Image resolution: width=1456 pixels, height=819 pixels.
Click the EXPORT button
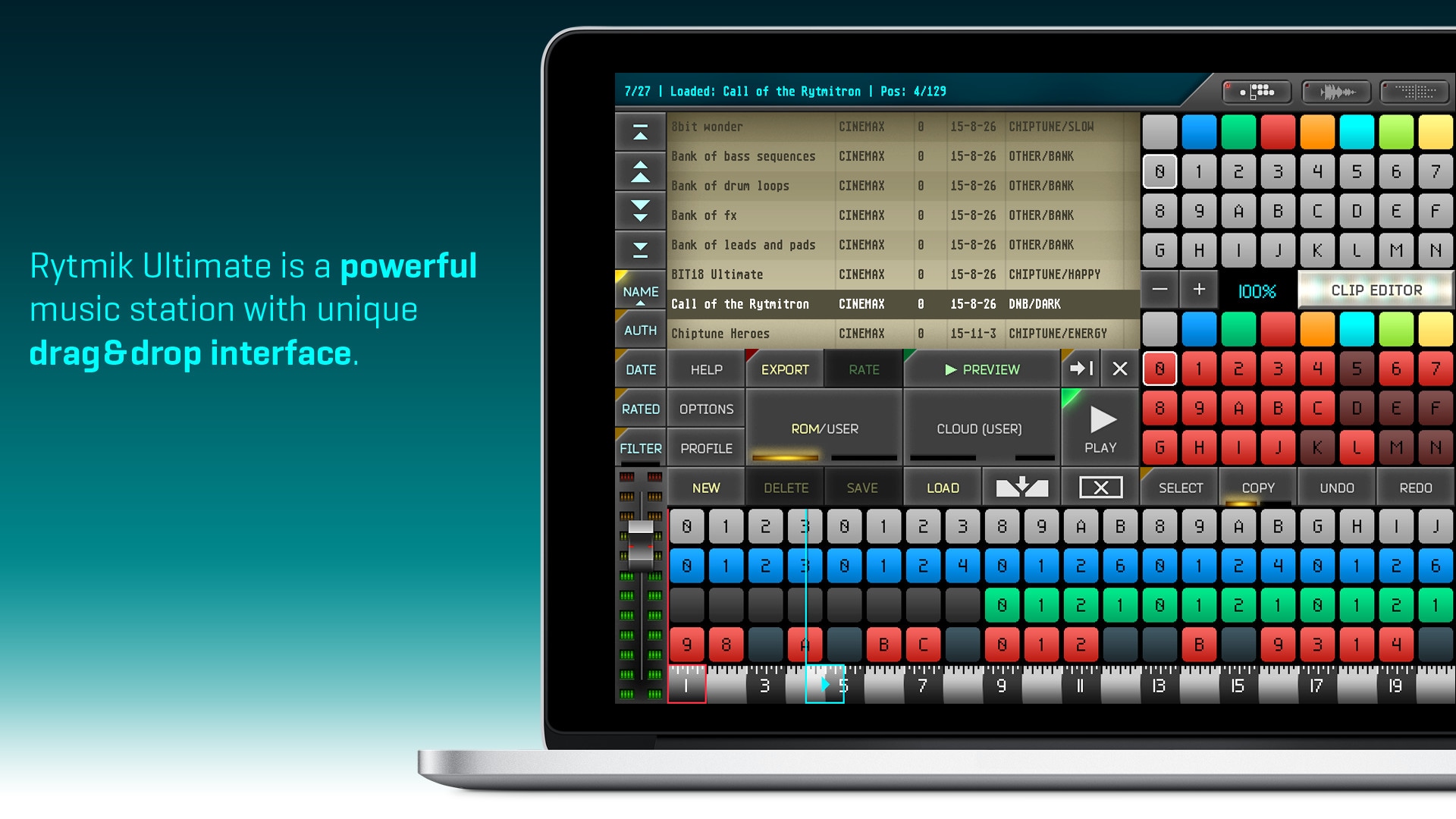[786, 369]
